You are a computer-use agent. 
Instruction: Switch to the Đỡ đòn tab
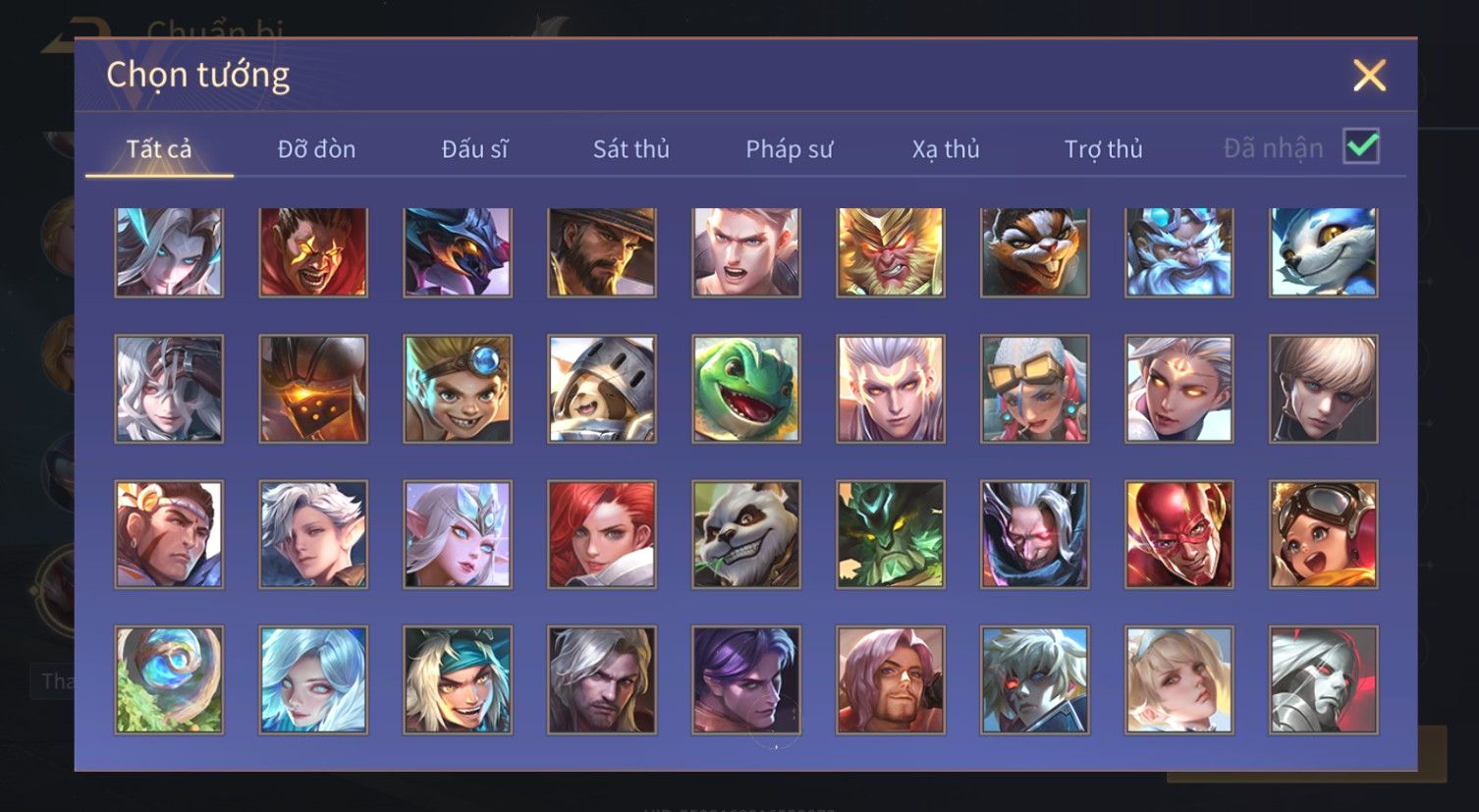click(316, 149)
